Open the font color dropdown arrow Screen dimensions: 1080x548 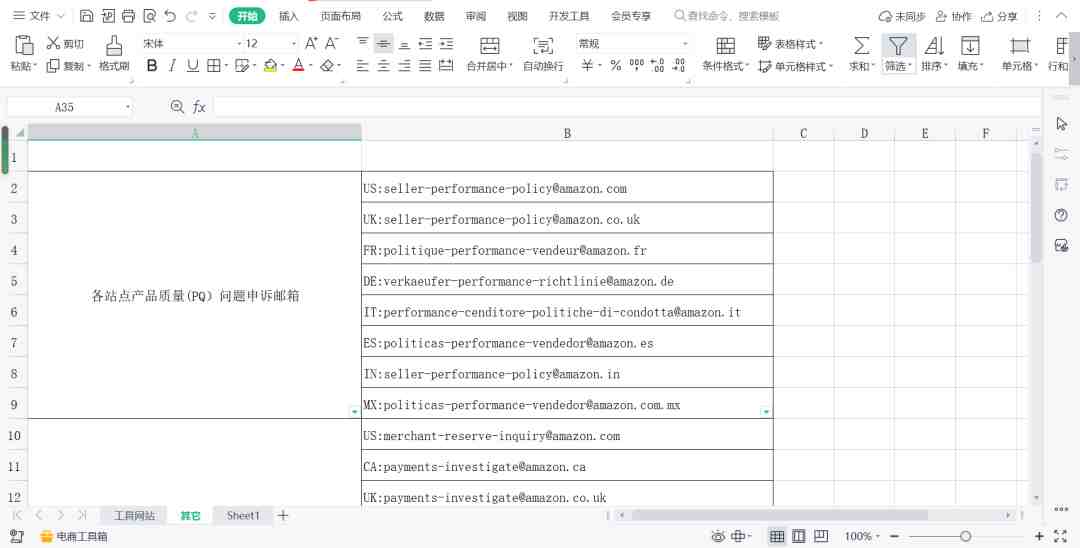click(x=311, y=66)
